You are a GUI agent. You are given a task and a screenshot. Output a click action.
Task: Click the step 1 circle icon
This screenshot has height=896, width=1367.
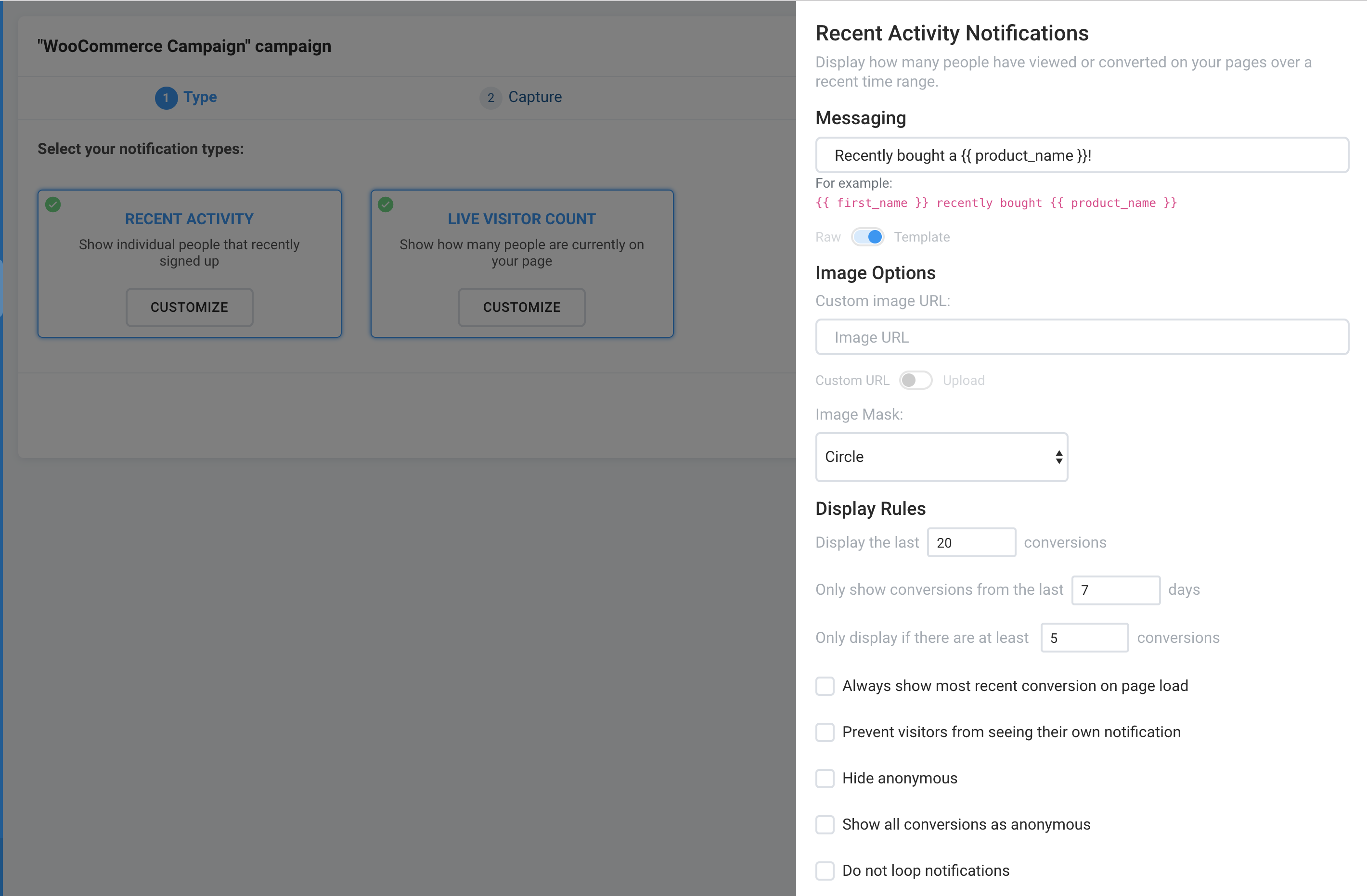(x=166, y=98)
